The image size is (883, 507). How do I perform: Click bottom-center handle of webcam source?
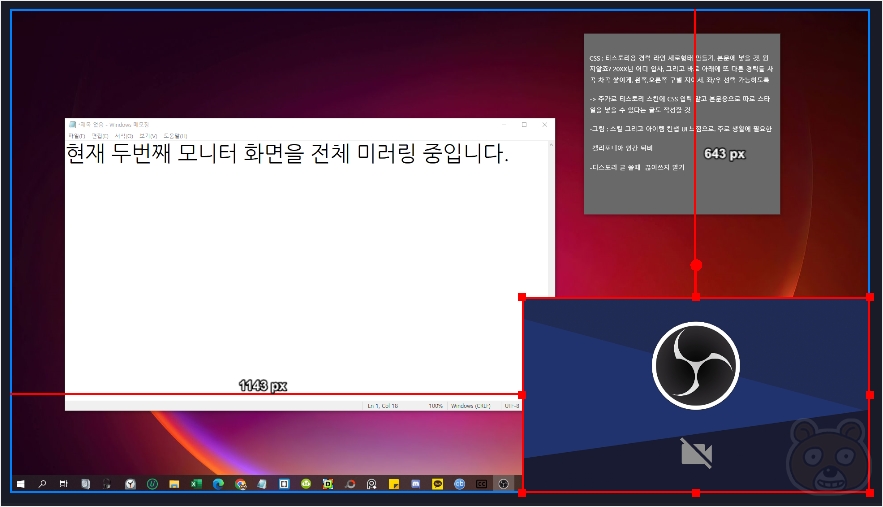(x=696, y=493)
